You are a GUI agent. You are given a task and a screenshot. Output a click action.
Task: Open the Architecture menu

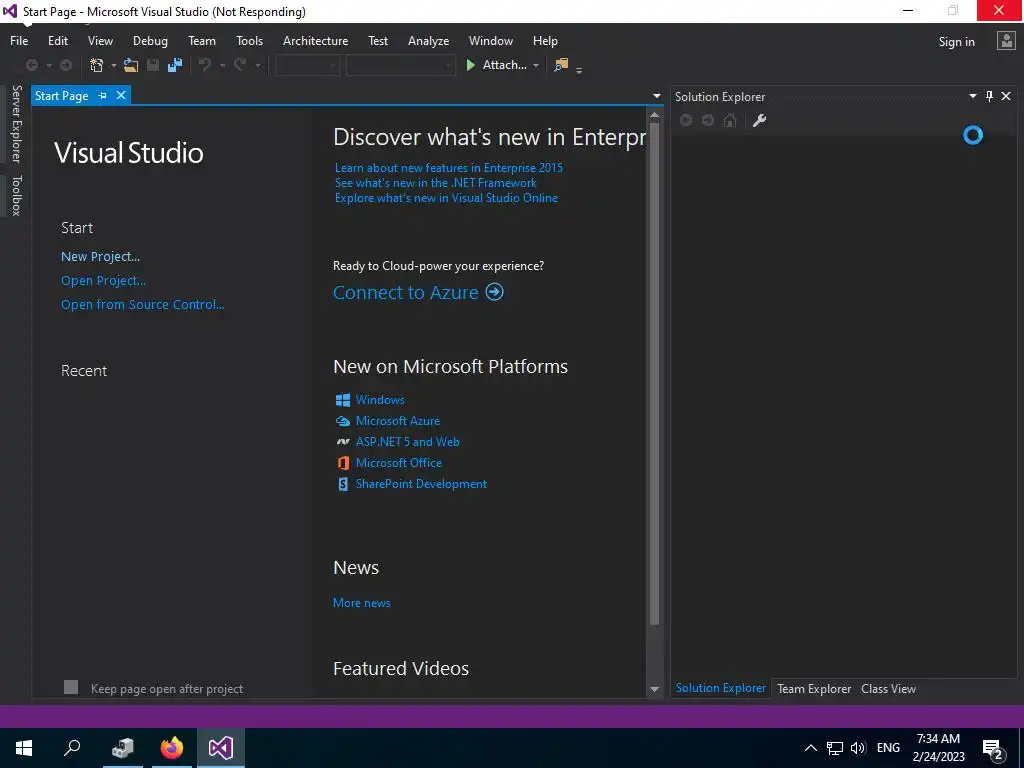315,40
